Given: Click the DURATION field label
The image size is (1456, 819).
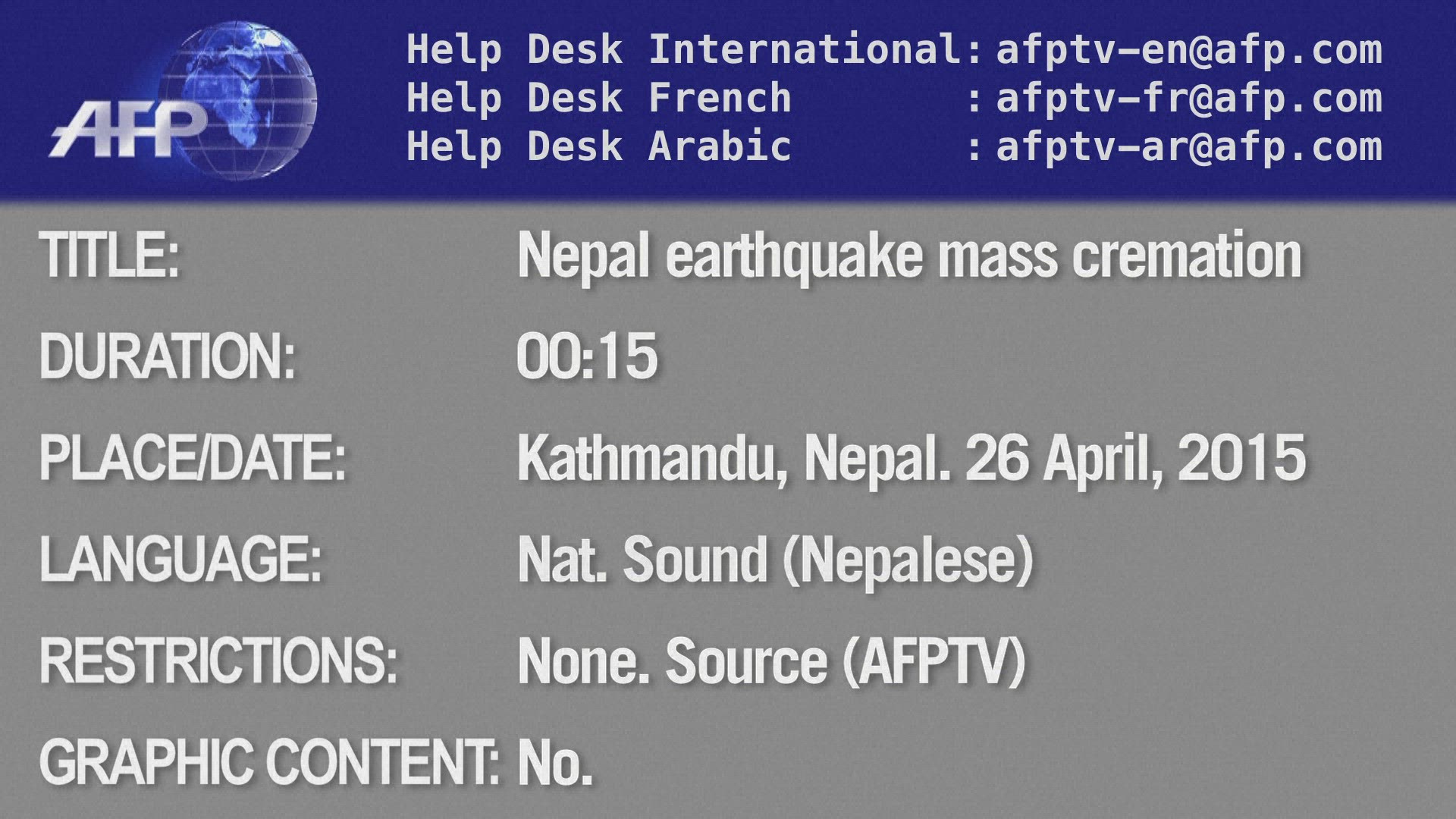Looking at the screenshot, I should point(167,356).
